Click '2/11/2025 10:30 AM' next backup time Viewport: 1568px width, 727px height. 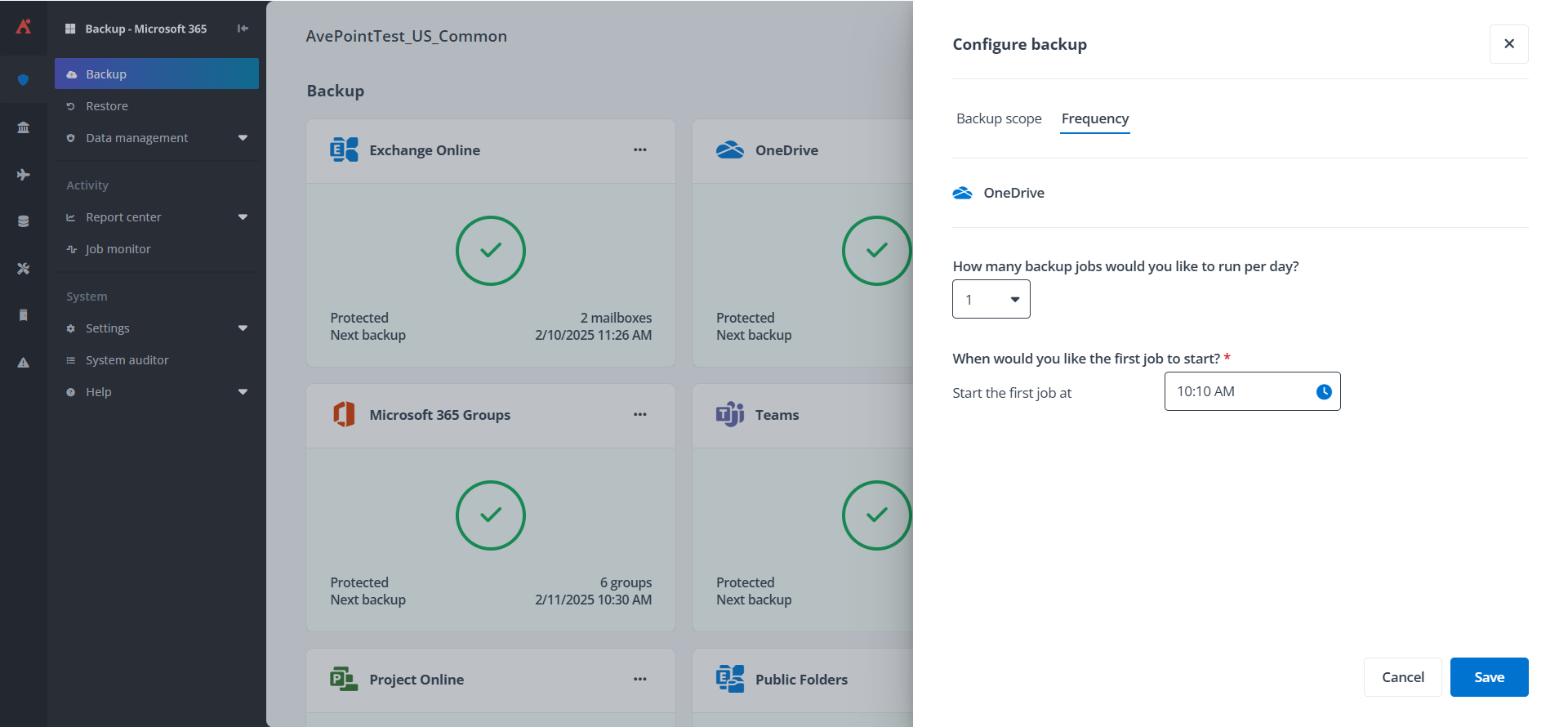coord(594,600)
